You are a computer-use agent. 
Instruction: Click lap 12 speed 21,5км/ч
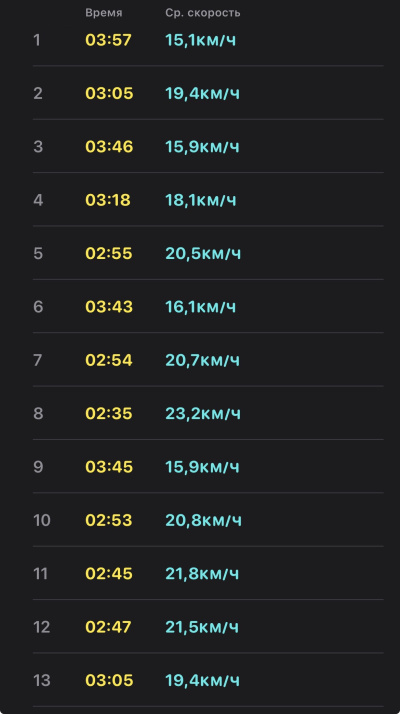click(202, 627)
